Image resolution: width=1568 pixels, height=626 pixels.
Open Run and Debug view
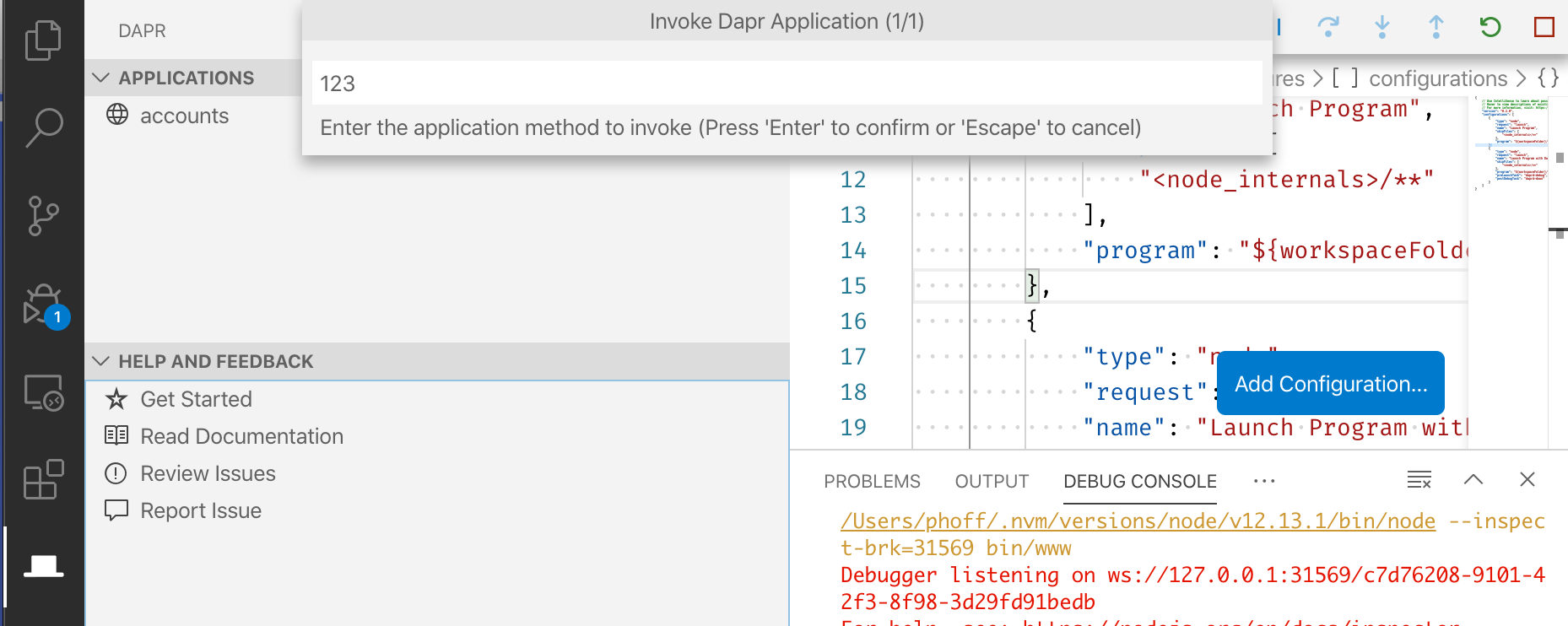[x=43, y=305]
